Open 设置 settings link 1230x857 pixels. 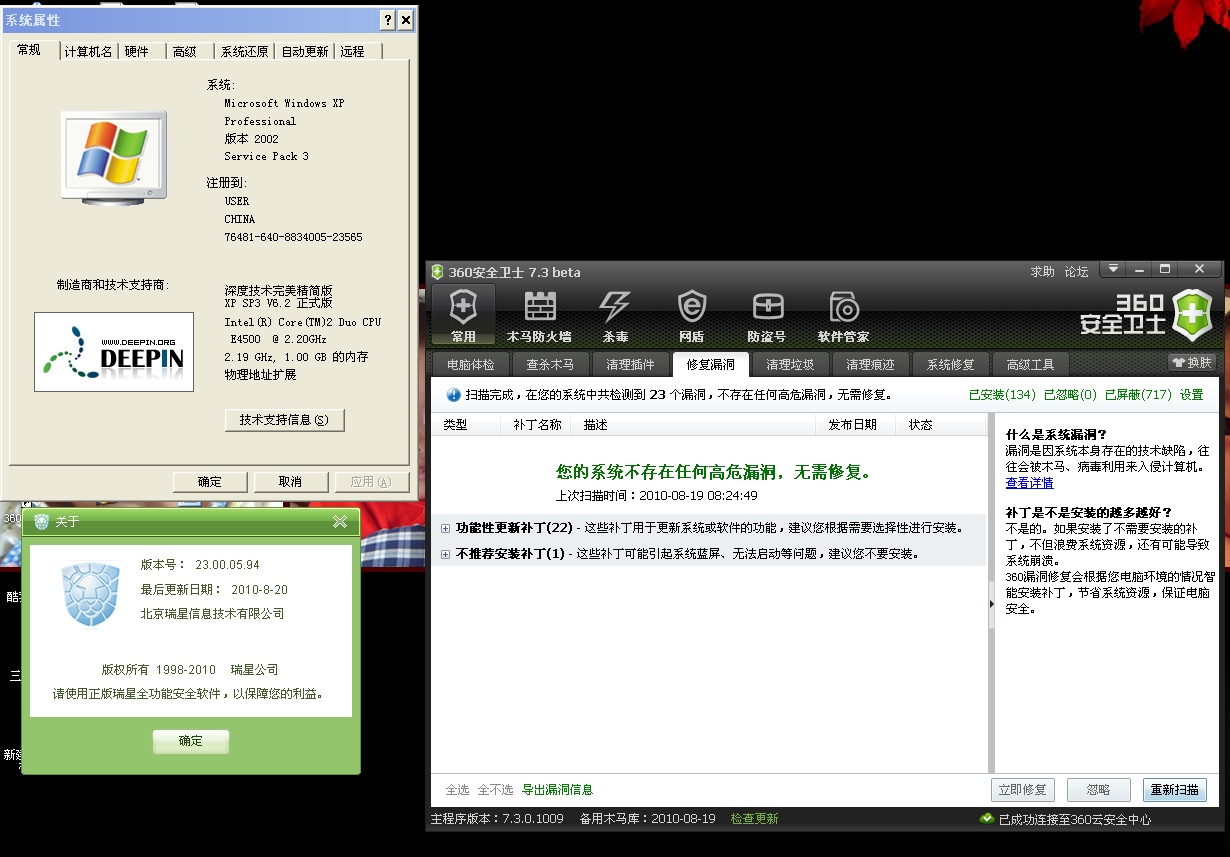click(1191, 395)
